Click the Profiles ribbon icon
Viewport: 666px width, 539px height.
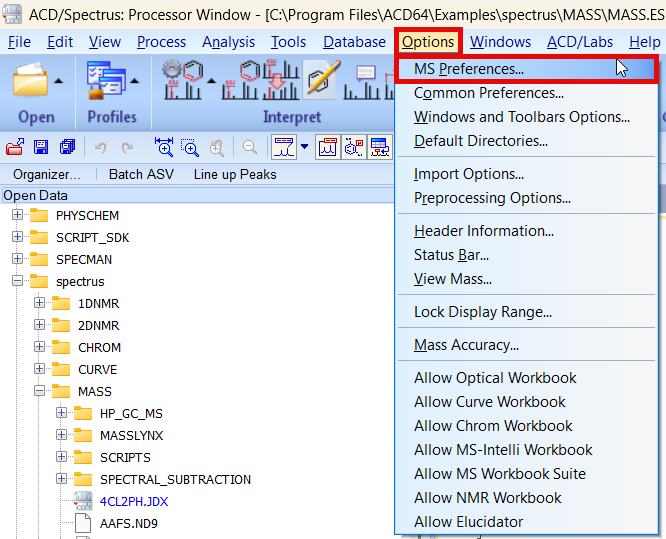(x=106, y=80)
